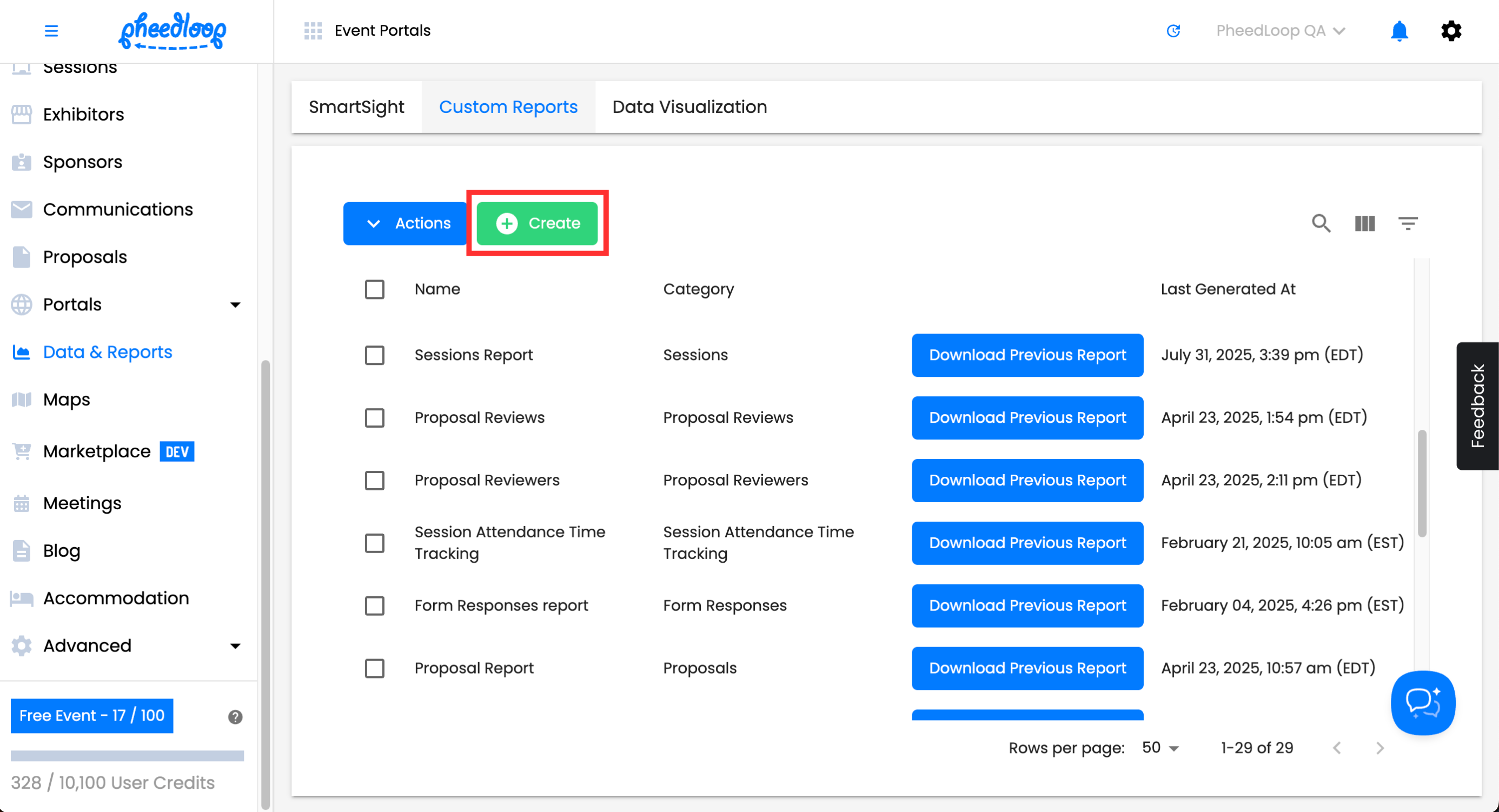
Task: Click the search icon above table
Action: 1321,223
